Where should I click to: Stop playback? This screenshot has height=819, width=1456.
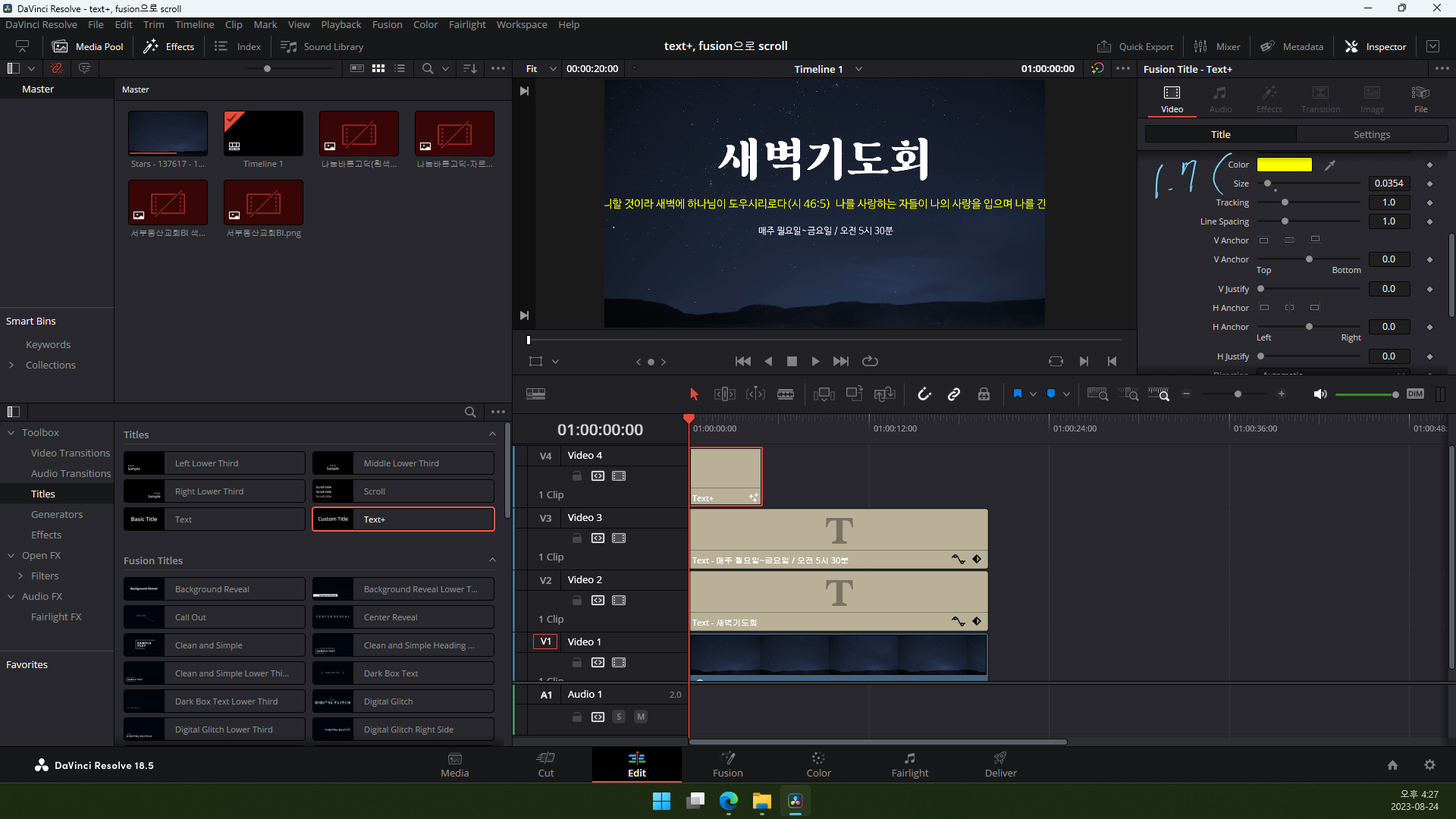[x=792, y=362]
